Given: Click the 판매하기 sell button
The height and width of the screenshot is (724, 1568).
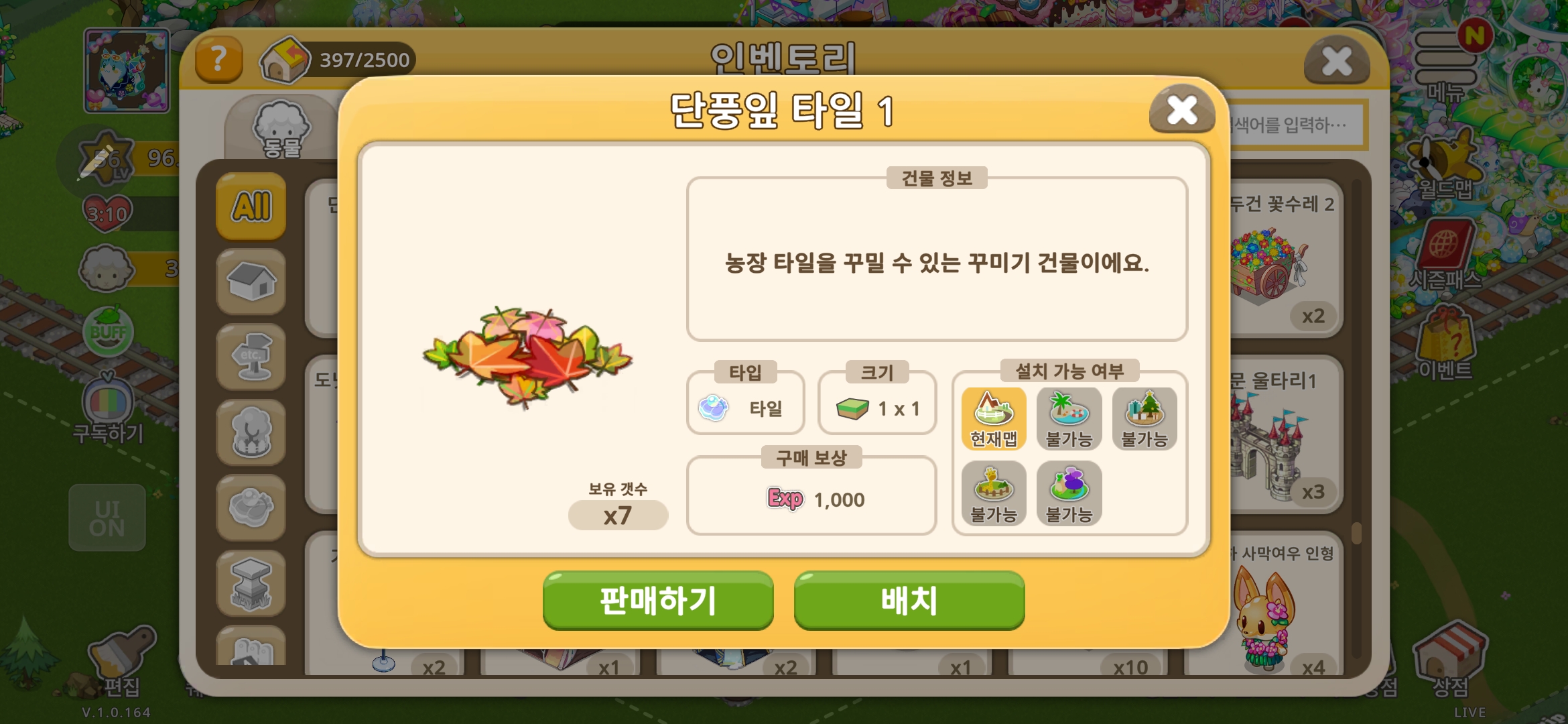Looking at the screenshot, I should pyautogui.click(x=658, y=601).
